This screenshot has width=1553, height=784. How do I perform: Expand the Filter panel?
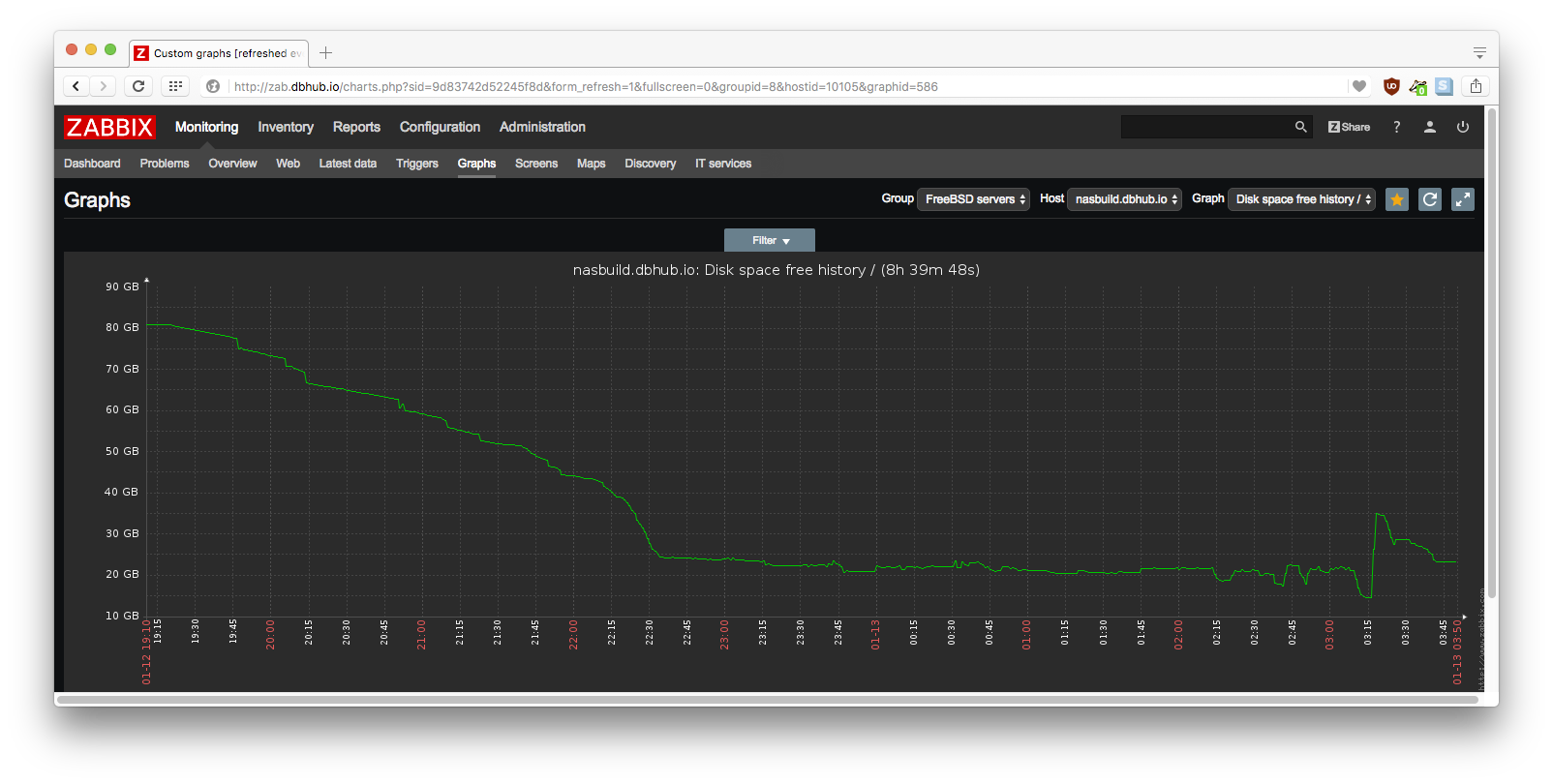click(x=770, y=240)
